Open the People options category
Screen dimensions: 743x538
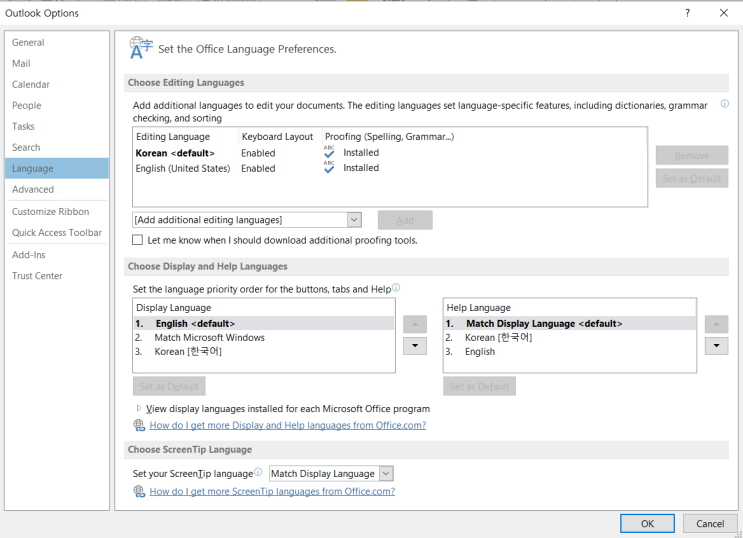(57, 105)
